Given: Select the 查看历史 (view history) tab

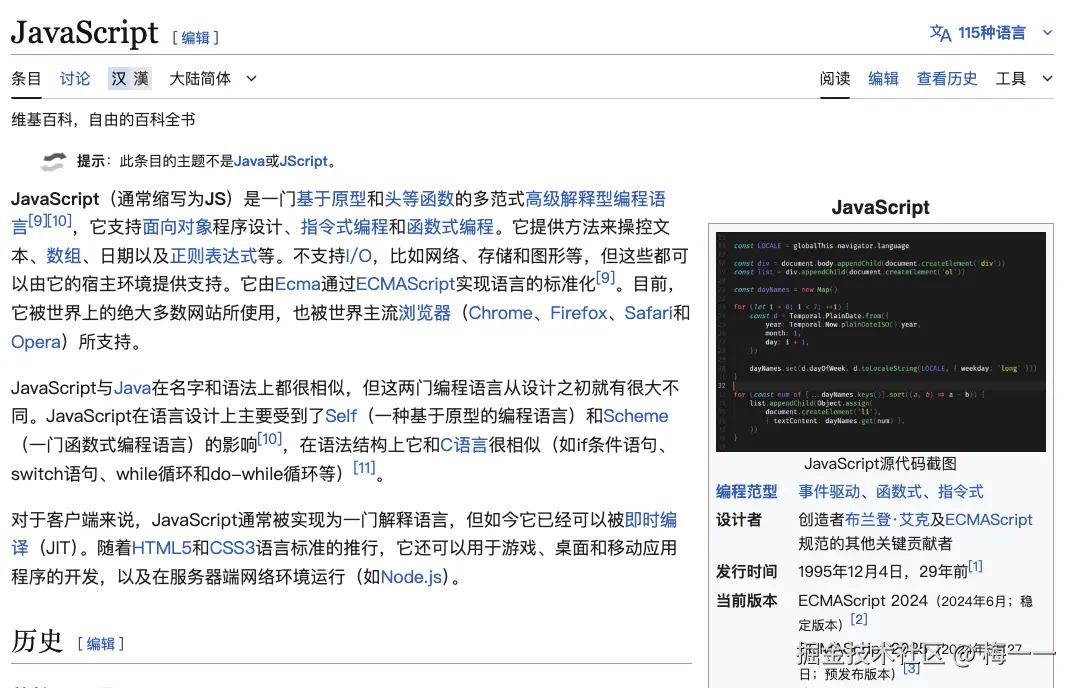Looking at the screenshot, I should point(946,78).
